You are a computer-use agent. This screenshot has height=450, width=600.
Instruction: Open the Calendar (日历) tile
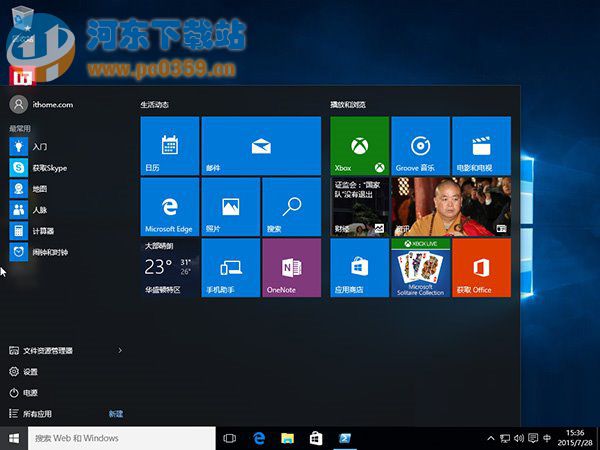[170, 146]
